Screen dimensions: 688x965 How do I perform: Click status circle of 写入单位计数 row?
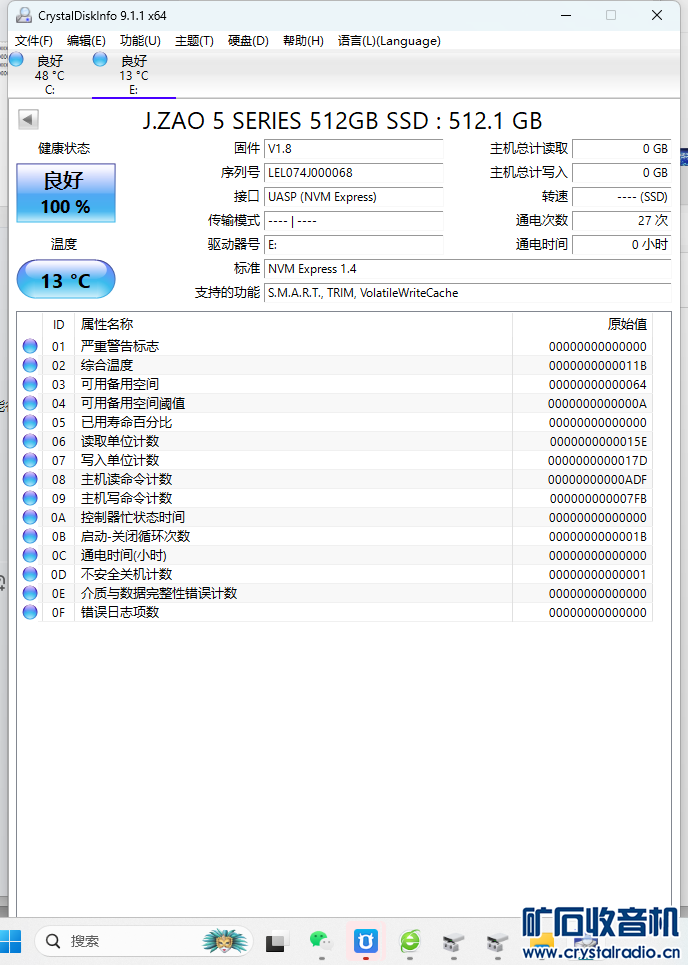tap(30, 460)
